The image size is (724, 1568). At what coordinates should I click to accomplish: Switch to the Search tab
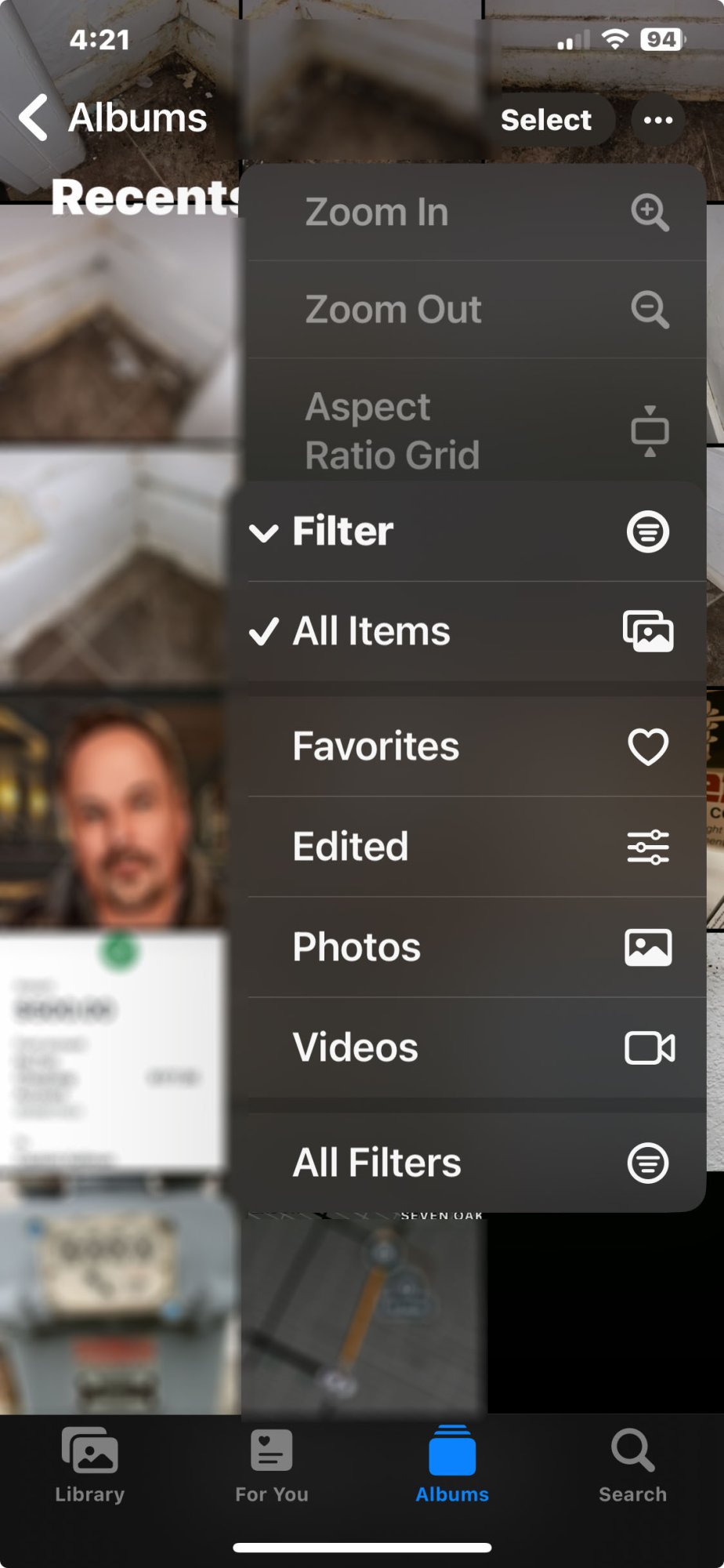pyautogui.click(x=633, y=1465)
